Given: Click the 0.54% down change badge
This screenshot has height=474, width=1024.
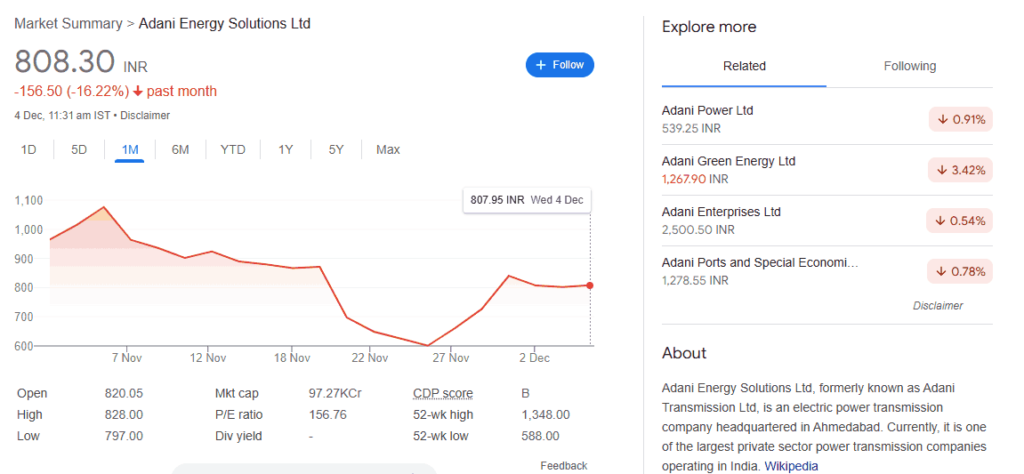Looking at the screenshot, I should [959, 221].
